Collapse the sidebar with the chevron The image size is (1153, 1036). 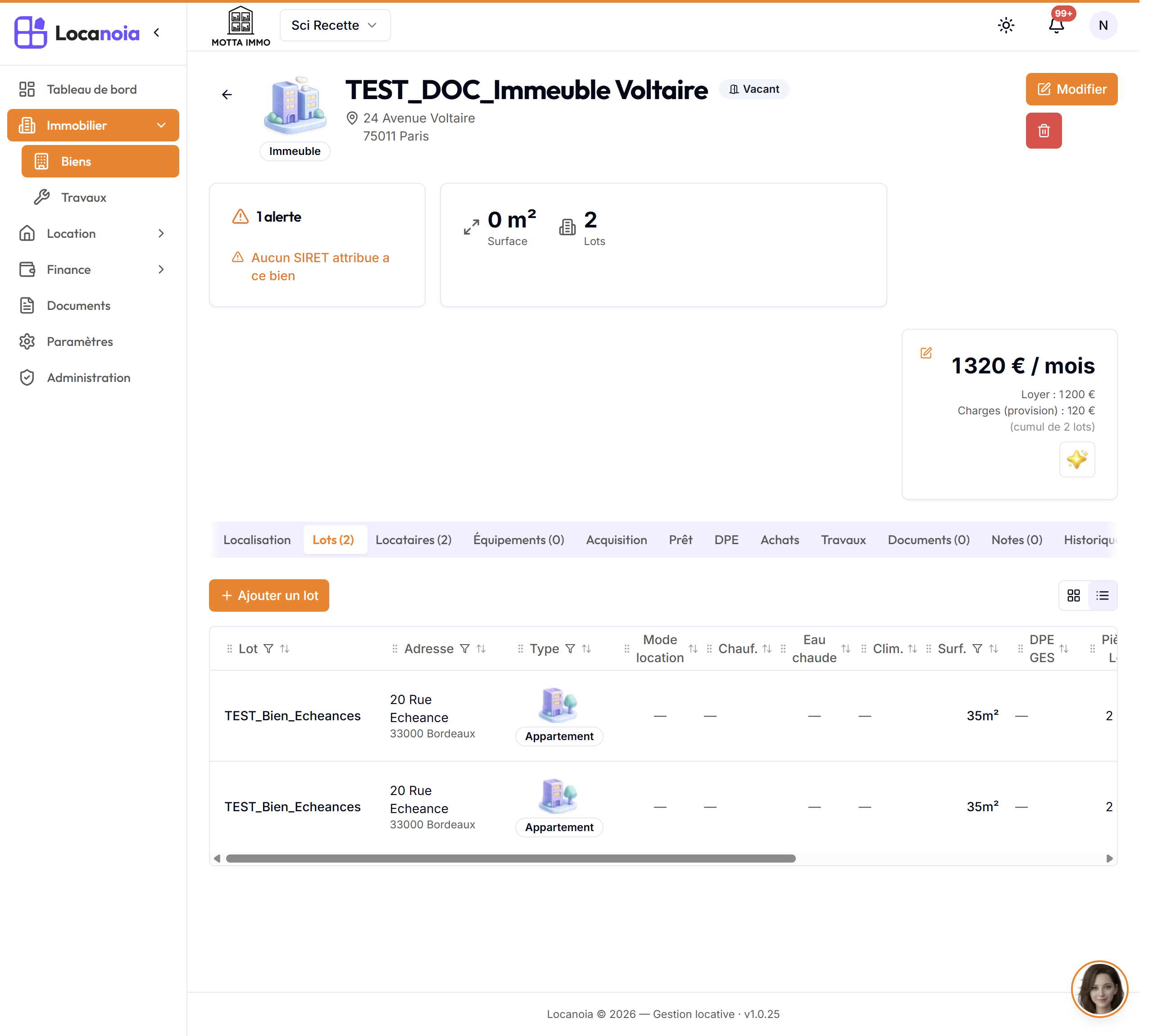(x=156, y=32)
